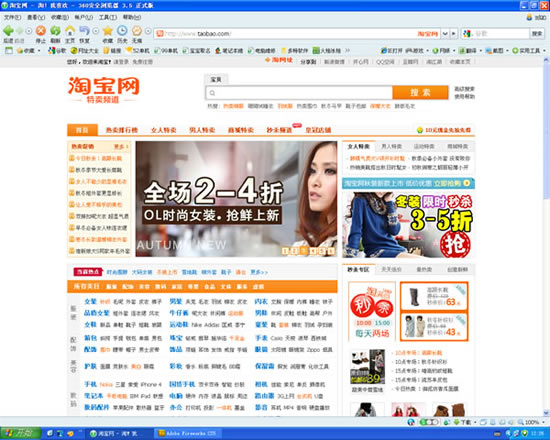The width and height of the screenshot is (550, 440).
Task: Click the screenshot (截图) tool icon
Action: pos(489,51)
